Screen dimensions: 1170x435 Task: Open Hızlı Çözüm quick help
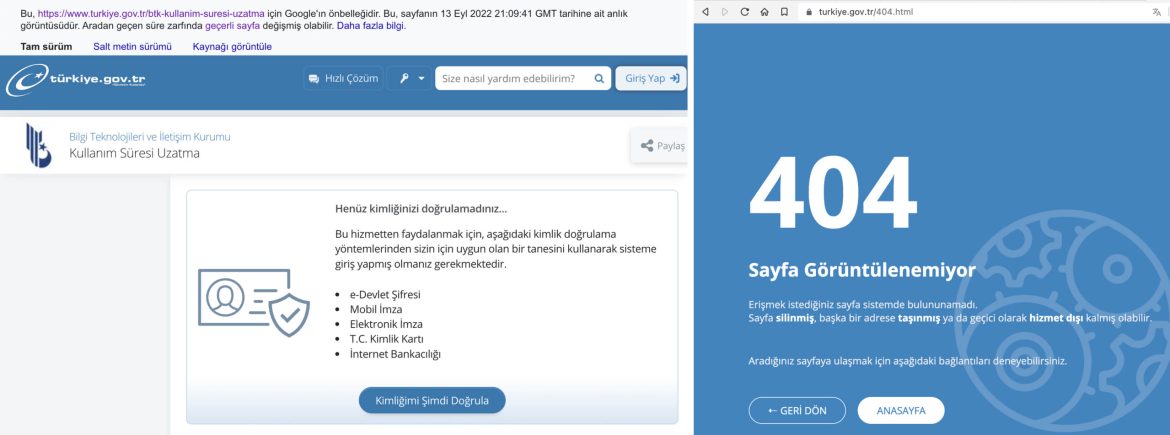343,79
